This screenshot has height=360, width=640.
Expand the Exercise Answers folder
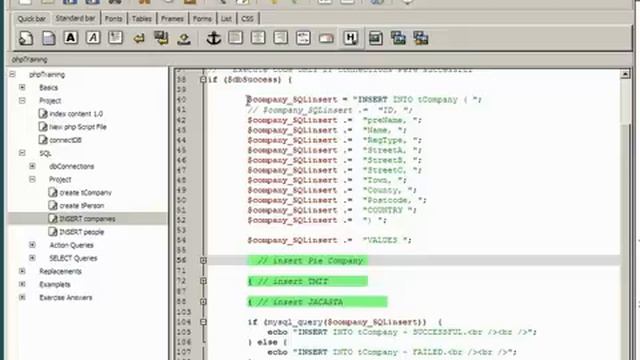tap(22, 297)
